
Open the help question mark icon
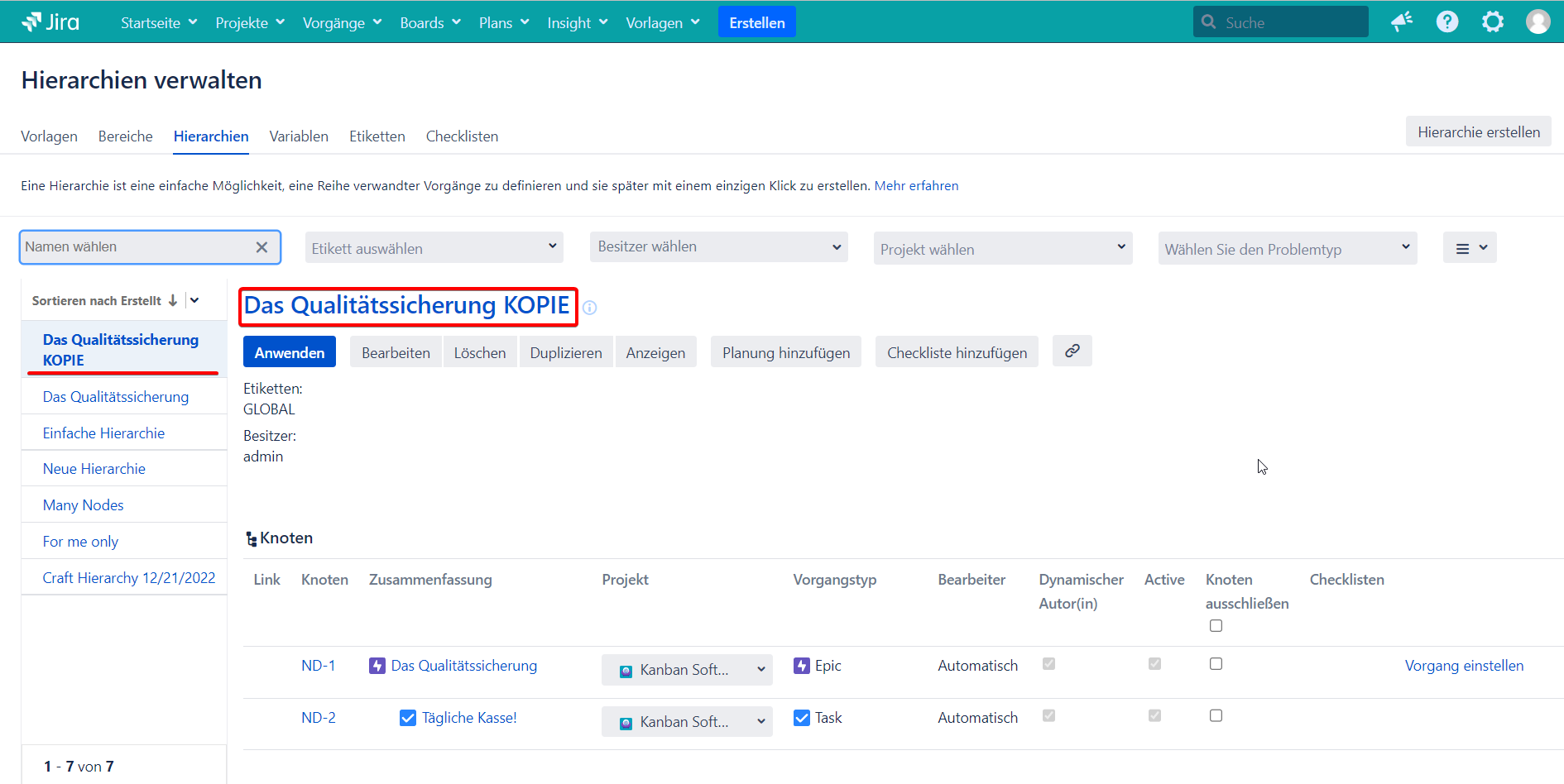point(1446,22)
